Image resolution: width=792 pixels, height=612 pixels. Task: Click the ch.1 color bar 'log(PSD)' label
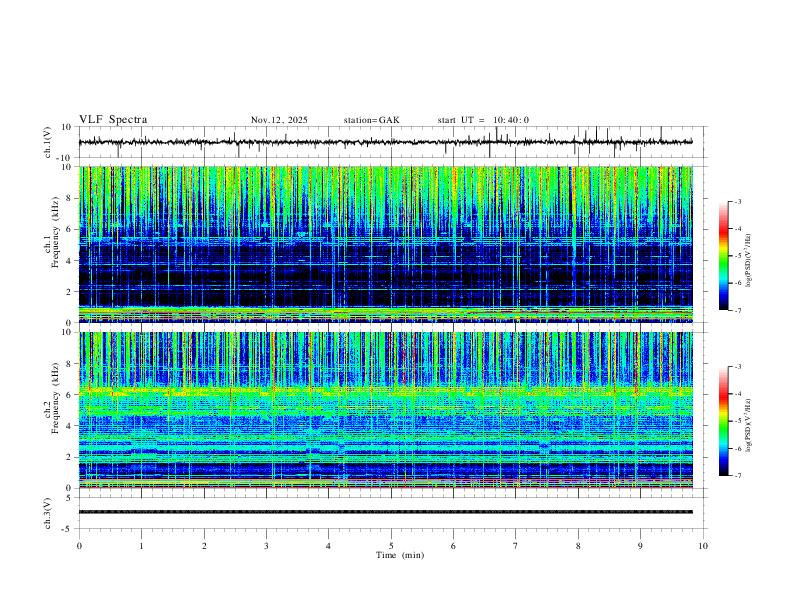(749, 260)
